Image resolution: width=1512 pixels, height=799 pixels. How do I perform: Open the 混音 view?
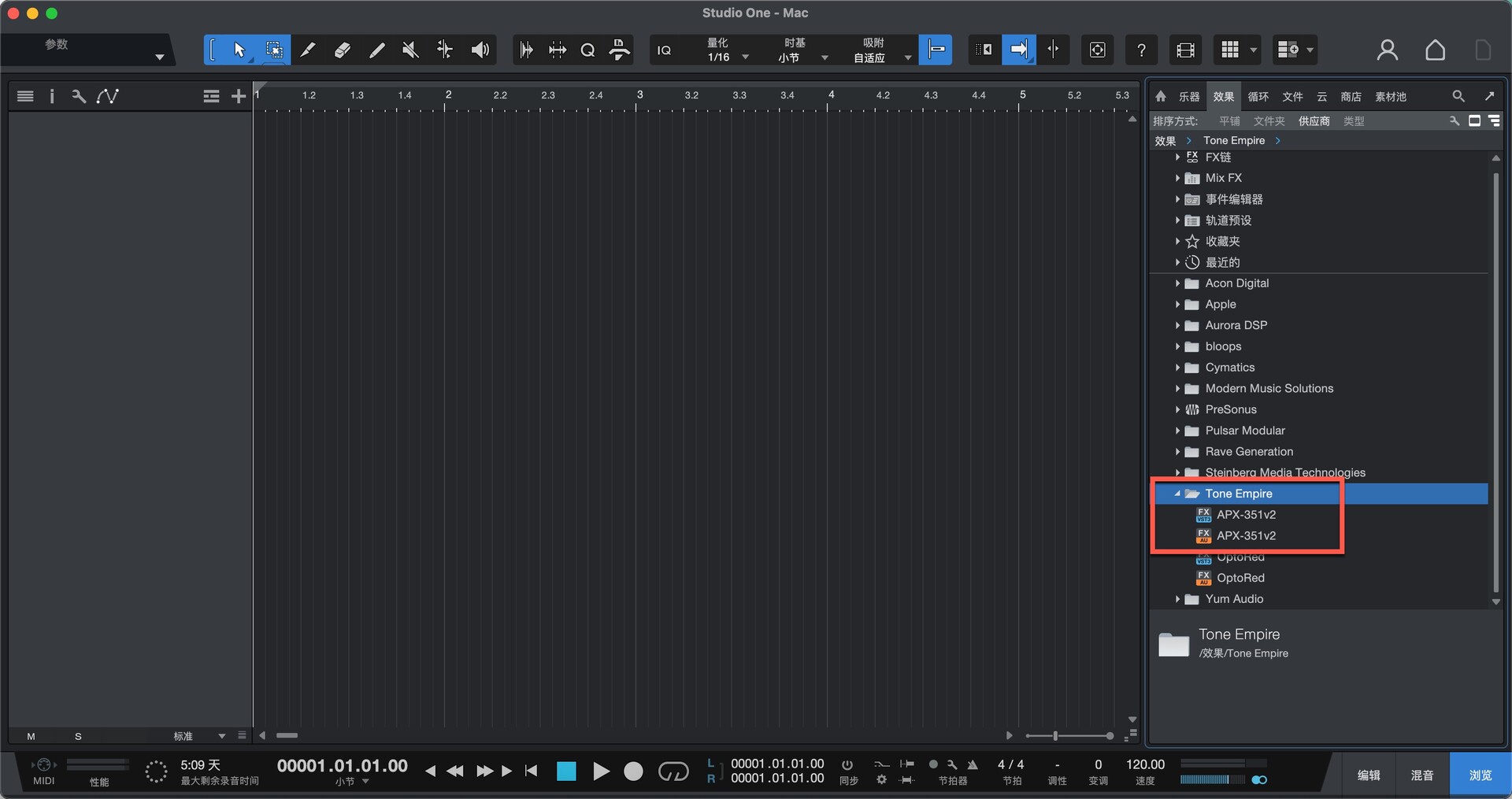click(x=1421, y=775)
